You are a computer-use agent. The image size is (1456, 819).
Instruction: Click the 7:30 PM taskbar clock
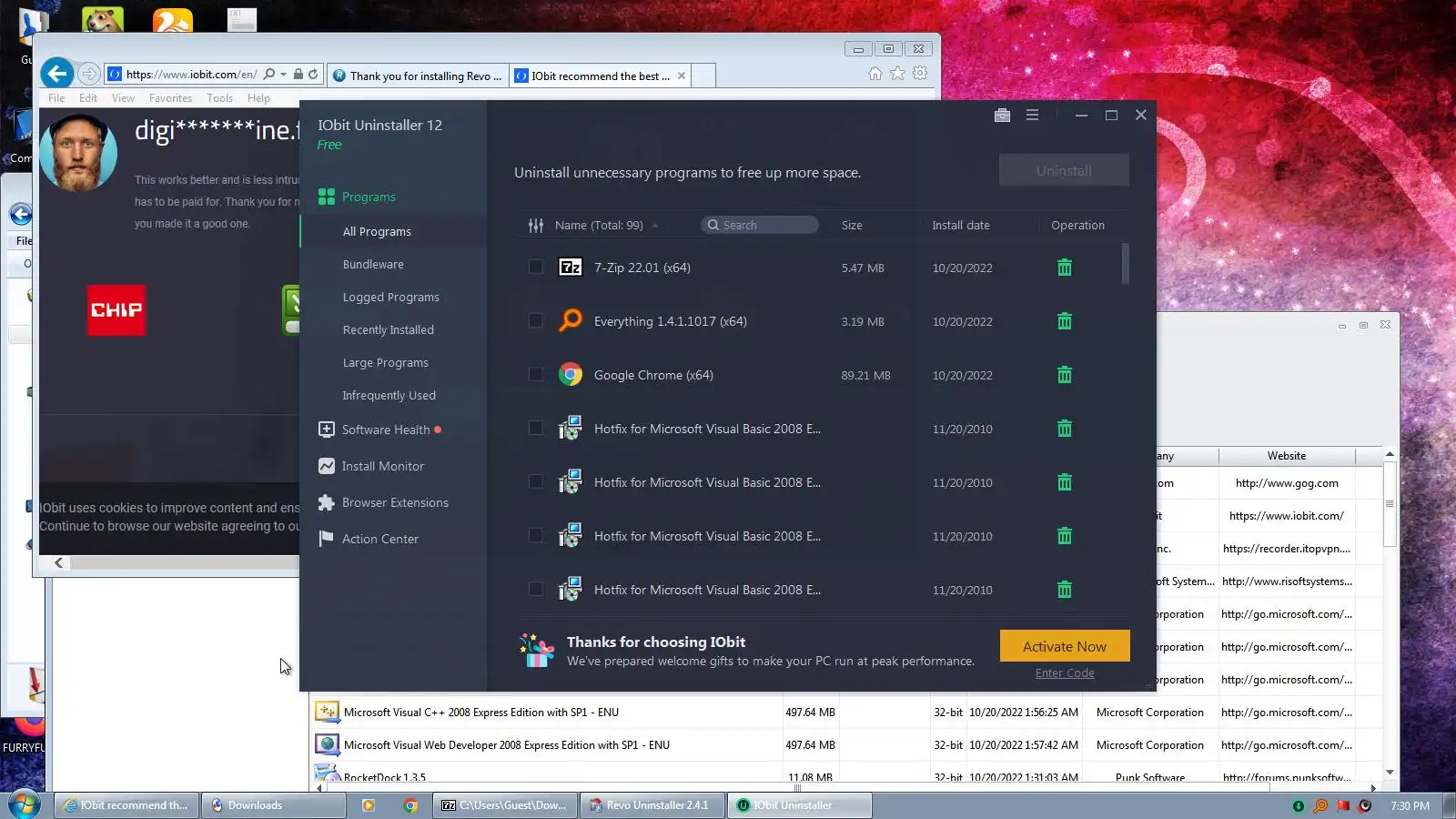coord(1410,805)
